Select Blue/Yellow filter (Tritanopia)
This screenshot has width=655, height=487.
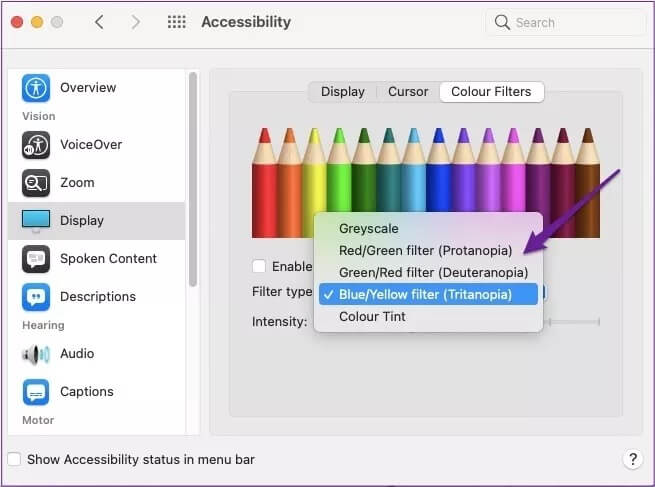click(428, 294)
